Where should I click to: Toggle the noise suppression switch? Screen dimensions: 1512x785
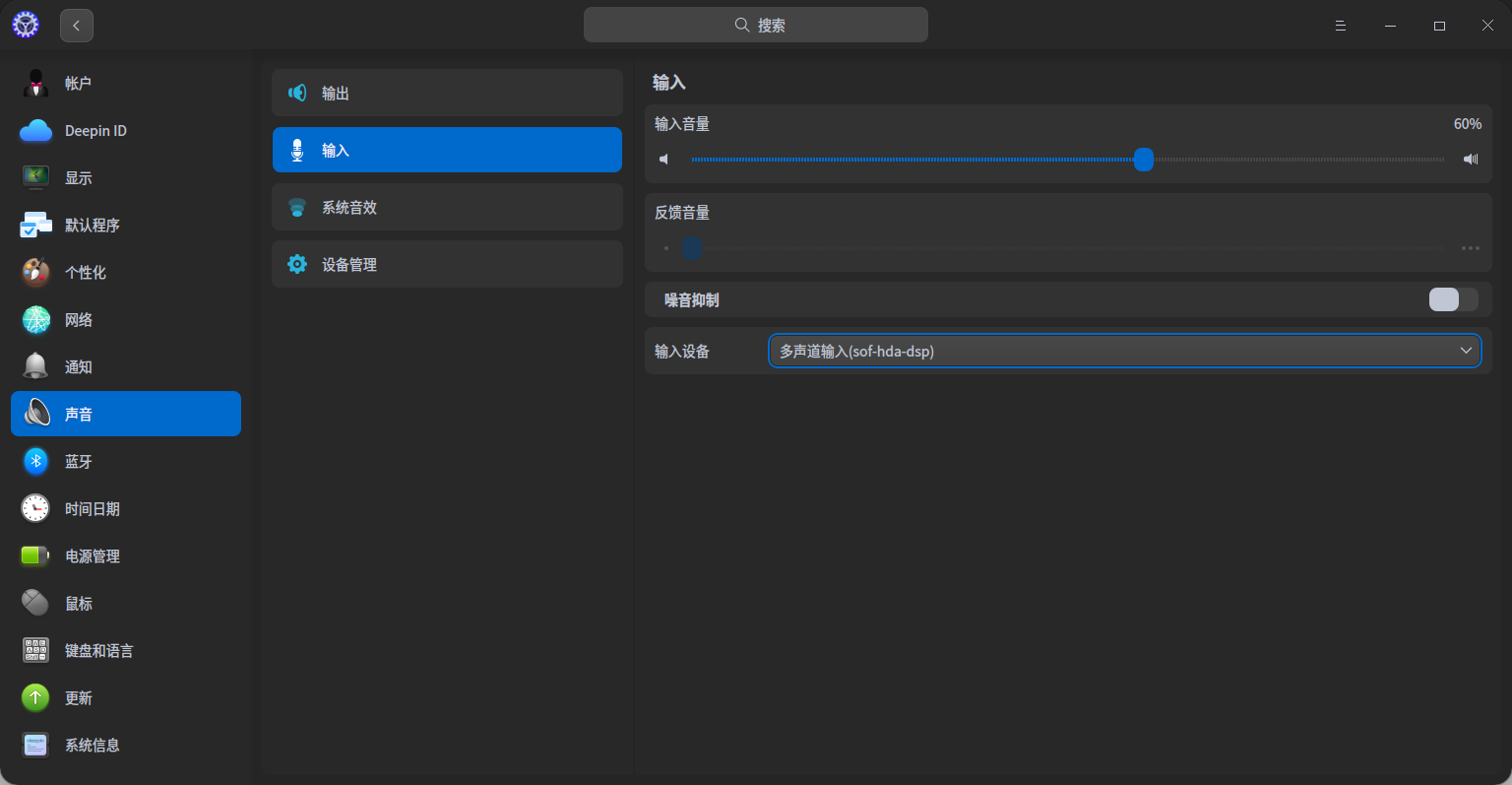click(x=1453, y=299)
